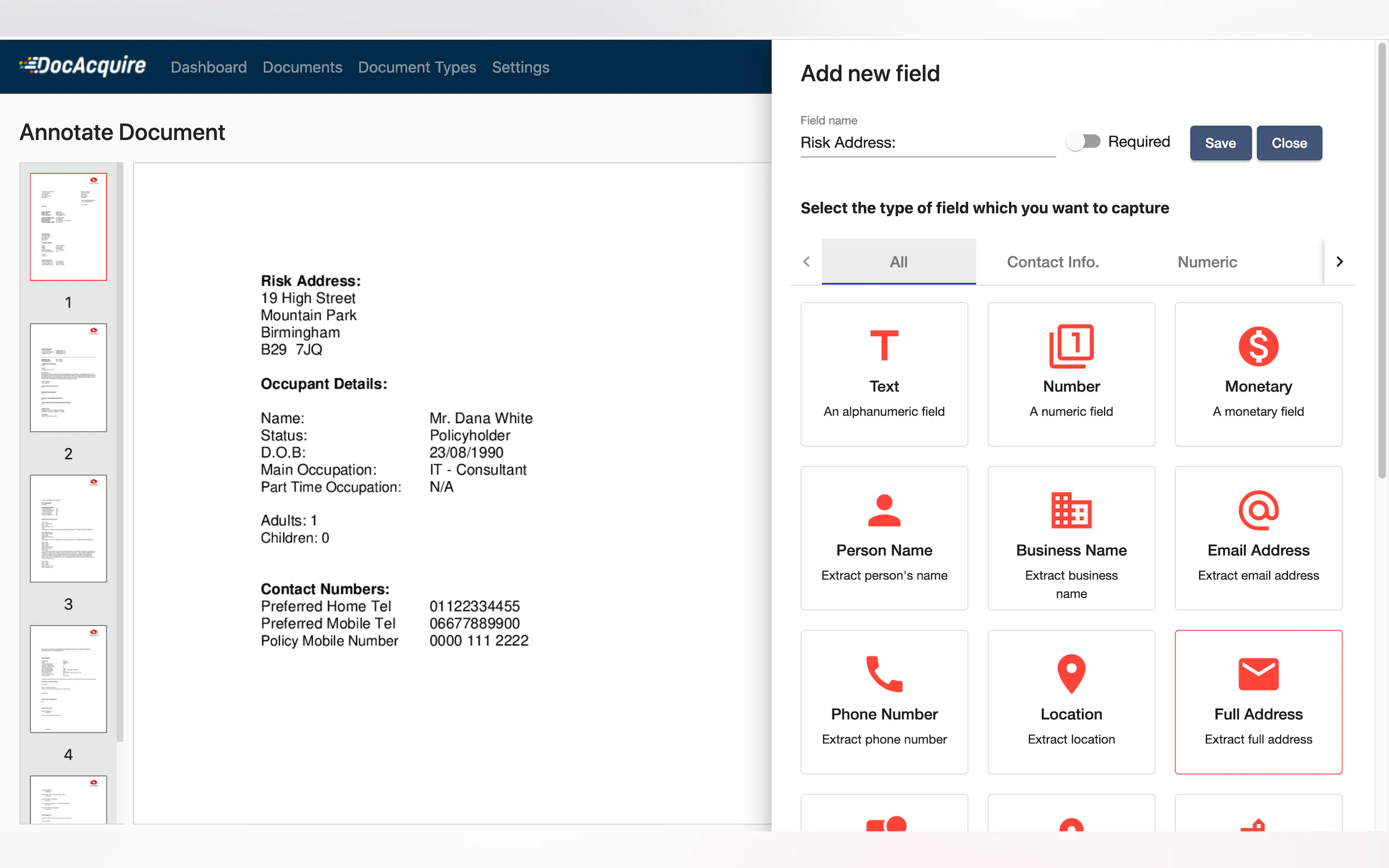Image resolution: width=1389 pixels, height=868 pixels.
Task: Select the Person Name icon
Action: click(x=884, y=510)
